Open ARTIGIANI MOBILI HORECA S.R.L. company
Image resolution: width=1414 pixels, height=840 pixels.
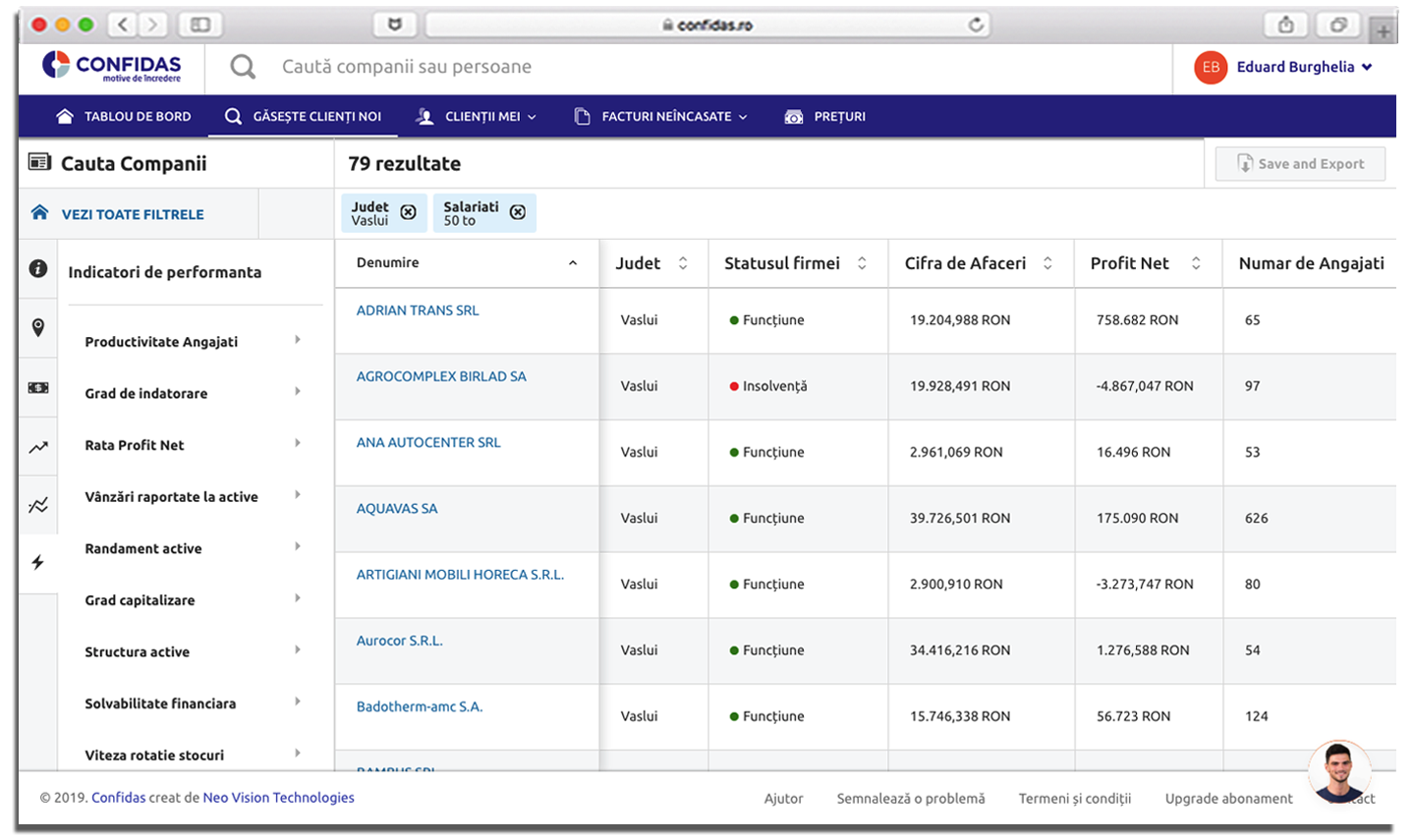[460, 575]
